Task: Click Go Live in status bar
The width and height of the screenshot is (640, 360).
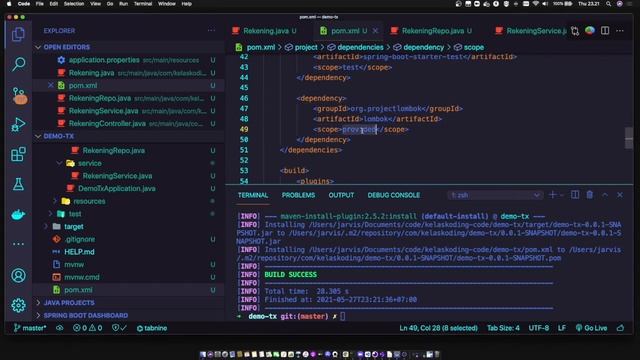Action: pyautogui.click(x=591, y=328)
